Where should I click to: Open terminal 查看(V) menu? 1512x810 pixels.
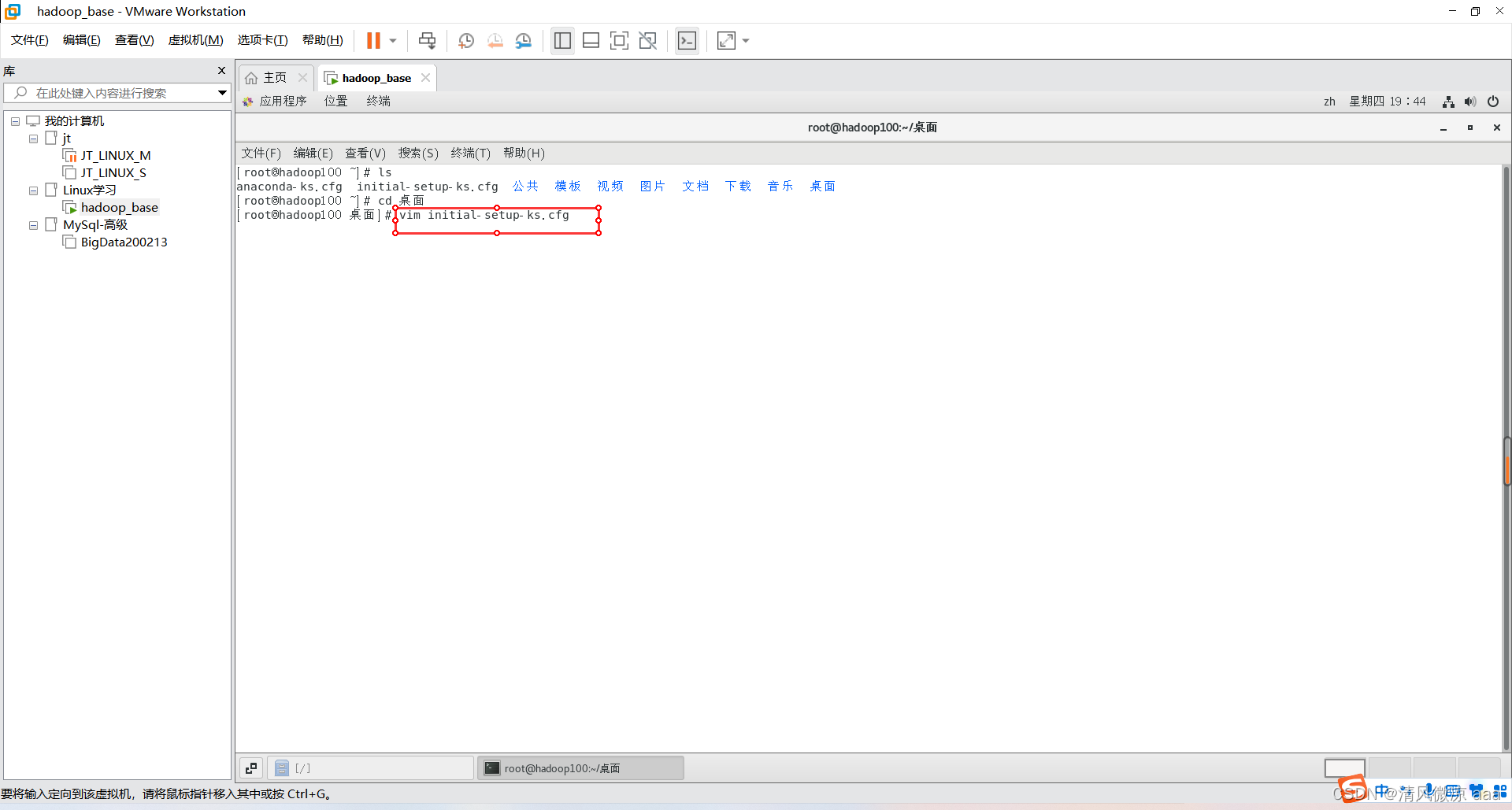tap(365, 153)
